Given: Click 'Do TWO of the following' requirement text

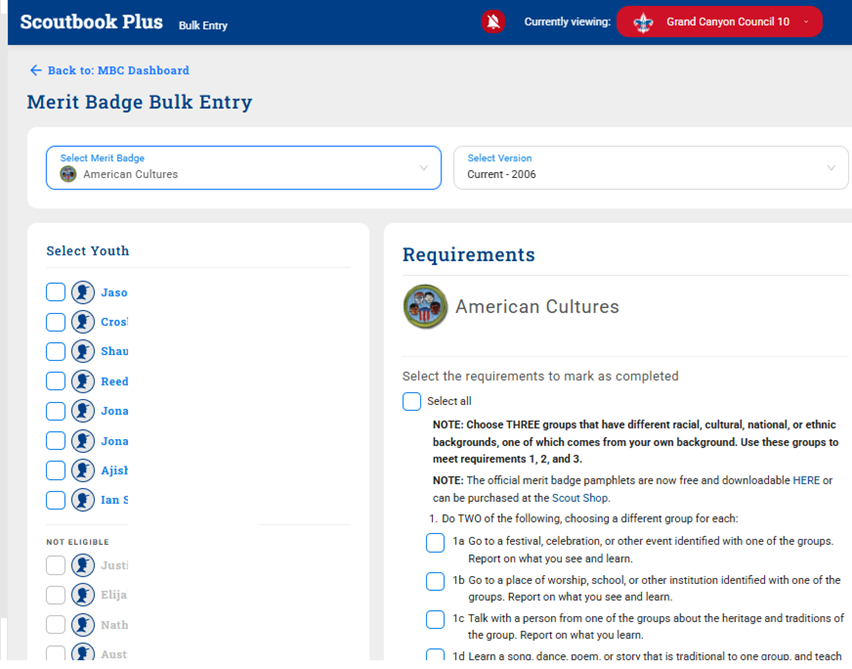Looking at the screenshot, I should click(590, 518).
